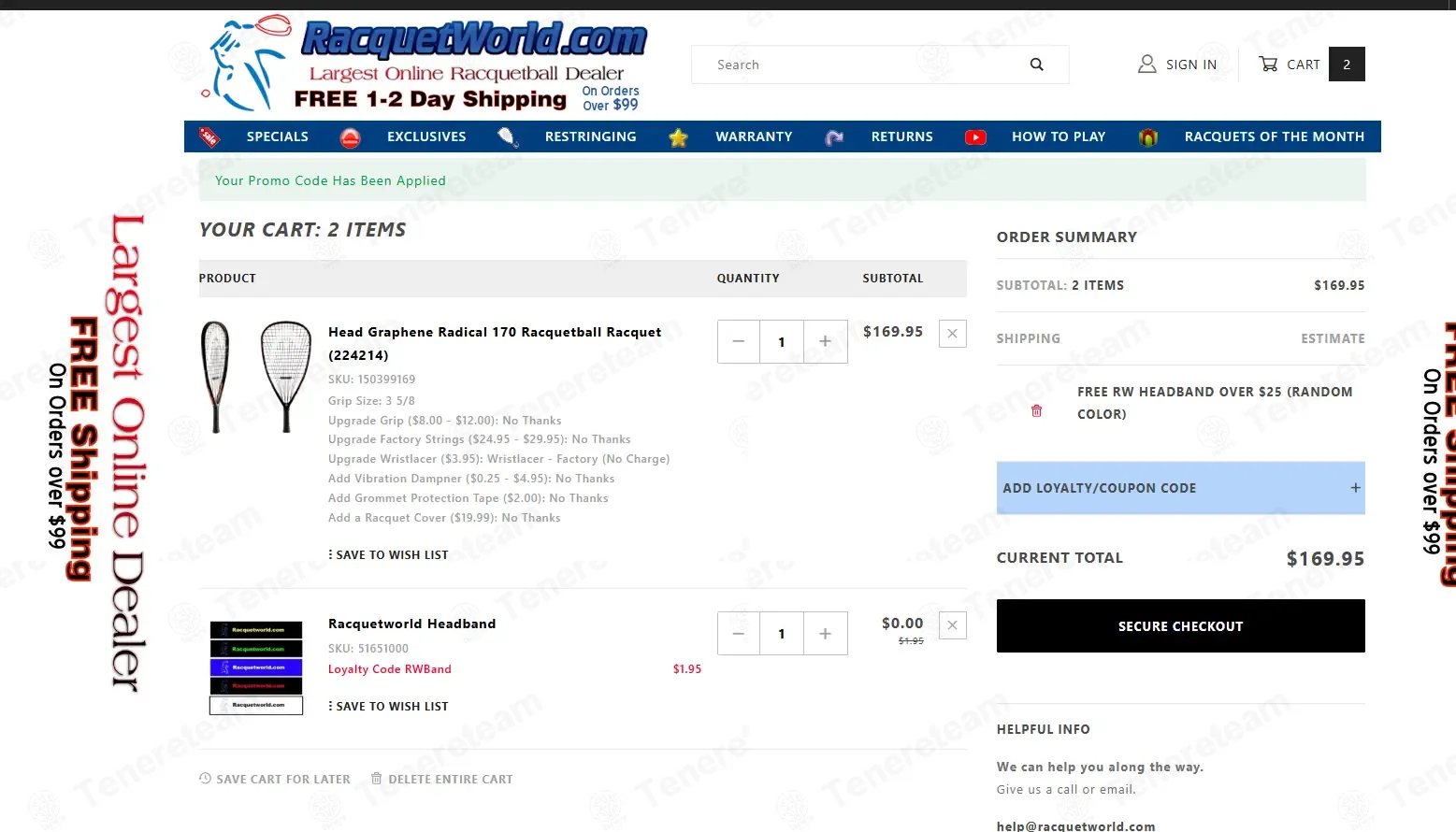Open RACQUETS OF THE MONTH menu
Screen dimensions: 1456x832
[1275, 136]
